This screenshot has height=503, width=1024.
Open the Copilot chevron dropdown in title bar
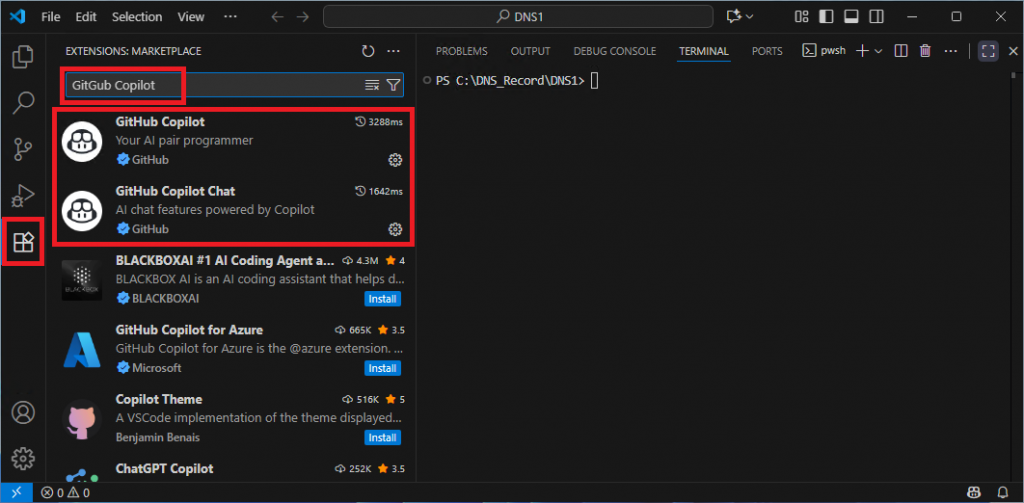749,16
